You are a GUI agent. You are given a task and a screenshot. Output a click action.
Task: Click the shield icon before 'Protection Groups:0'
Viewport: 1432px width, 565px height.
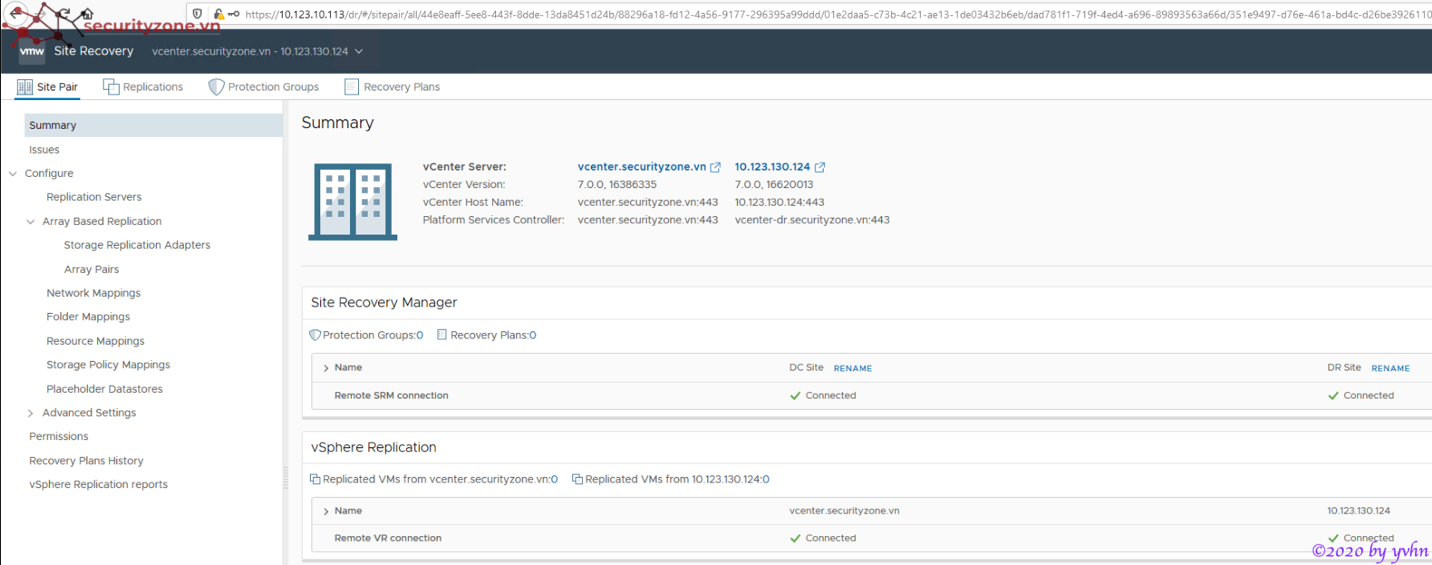click(x=315, y=335)
